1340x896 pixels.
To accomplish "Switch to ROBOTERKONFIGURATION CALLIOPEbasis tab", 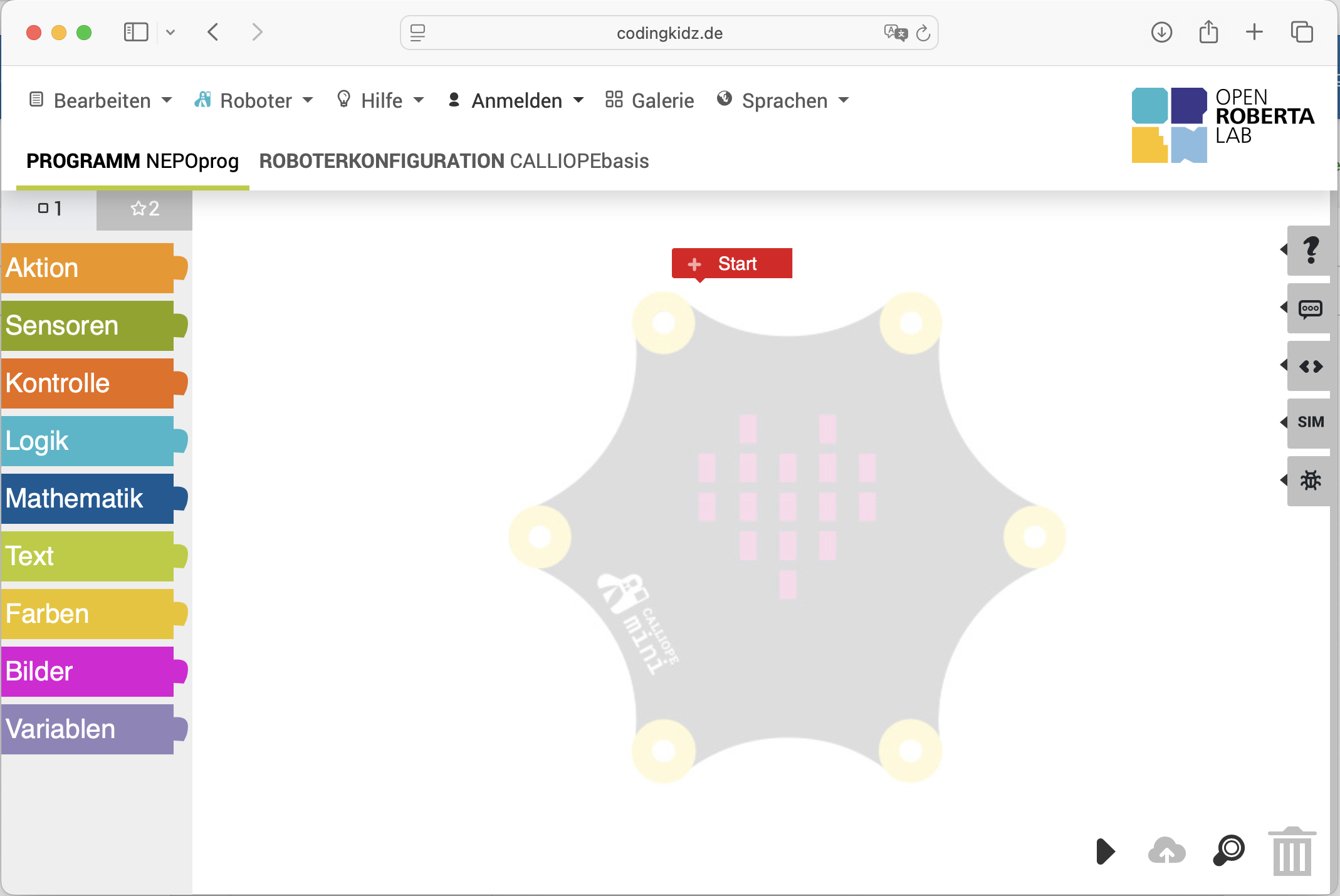I will (x=454, y=161).
